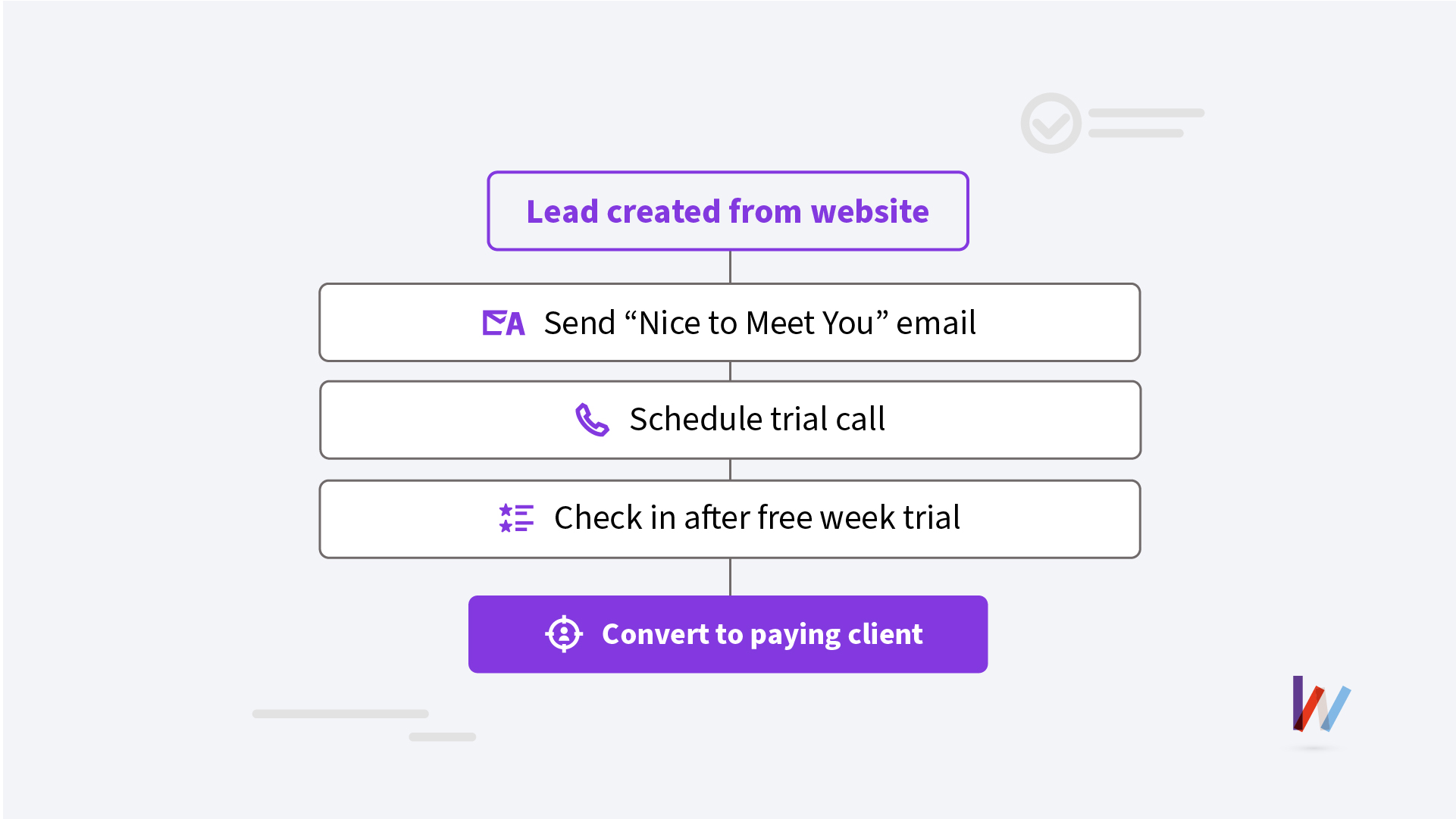Click the 'Convert to paying client' label text

point(762,635)
